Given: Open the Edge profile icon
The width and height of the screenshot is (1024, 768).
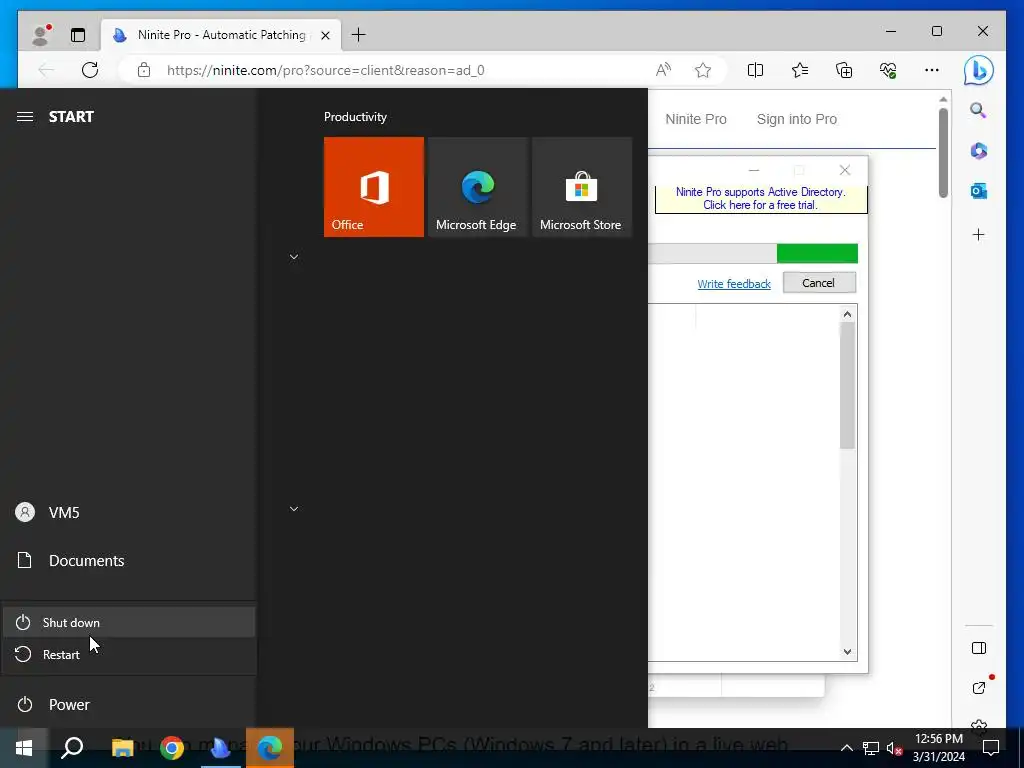Looking at the screenshot, I should click(x=42, y=35).
